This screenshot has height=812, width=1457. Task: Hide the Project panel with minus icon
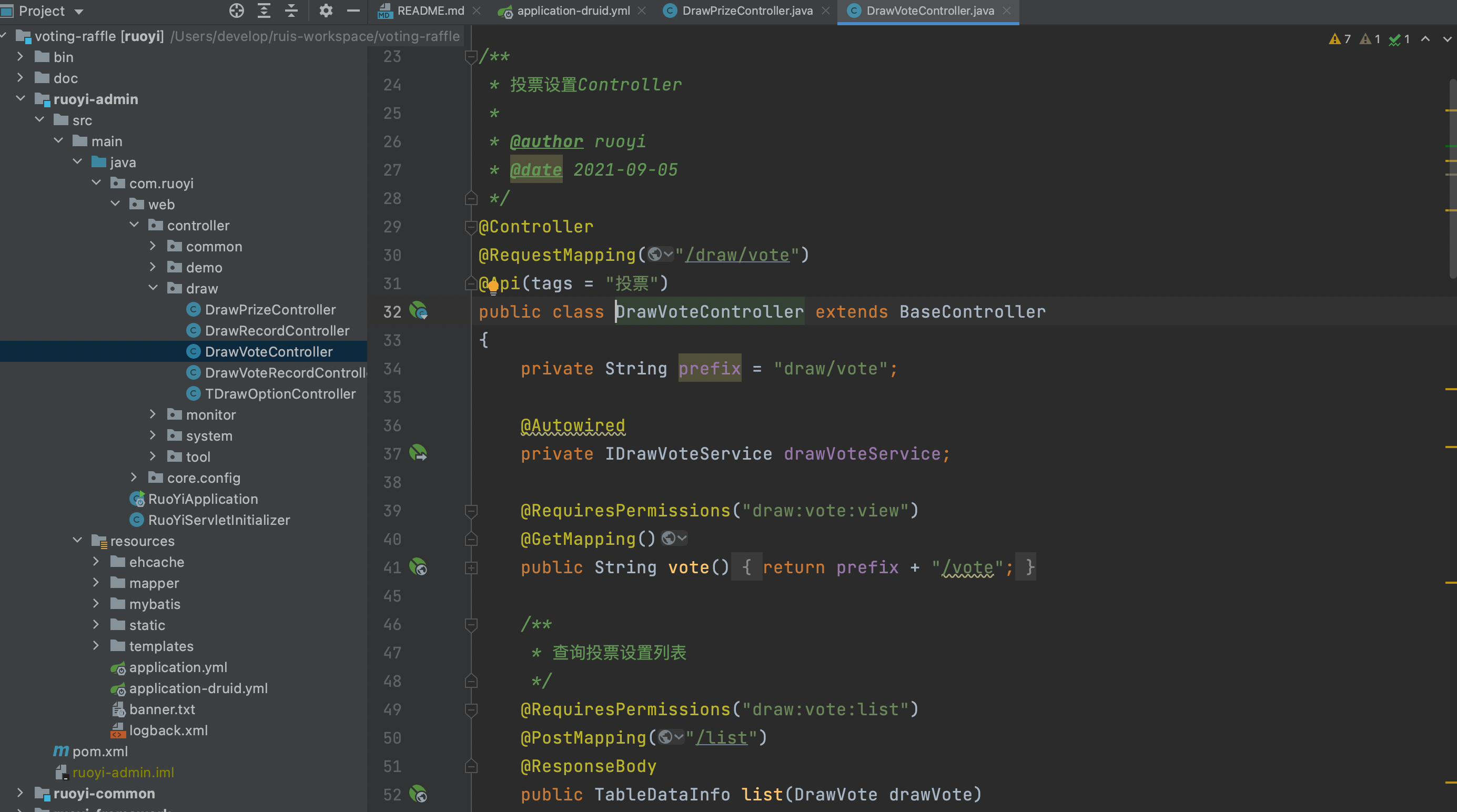point(353,11)
